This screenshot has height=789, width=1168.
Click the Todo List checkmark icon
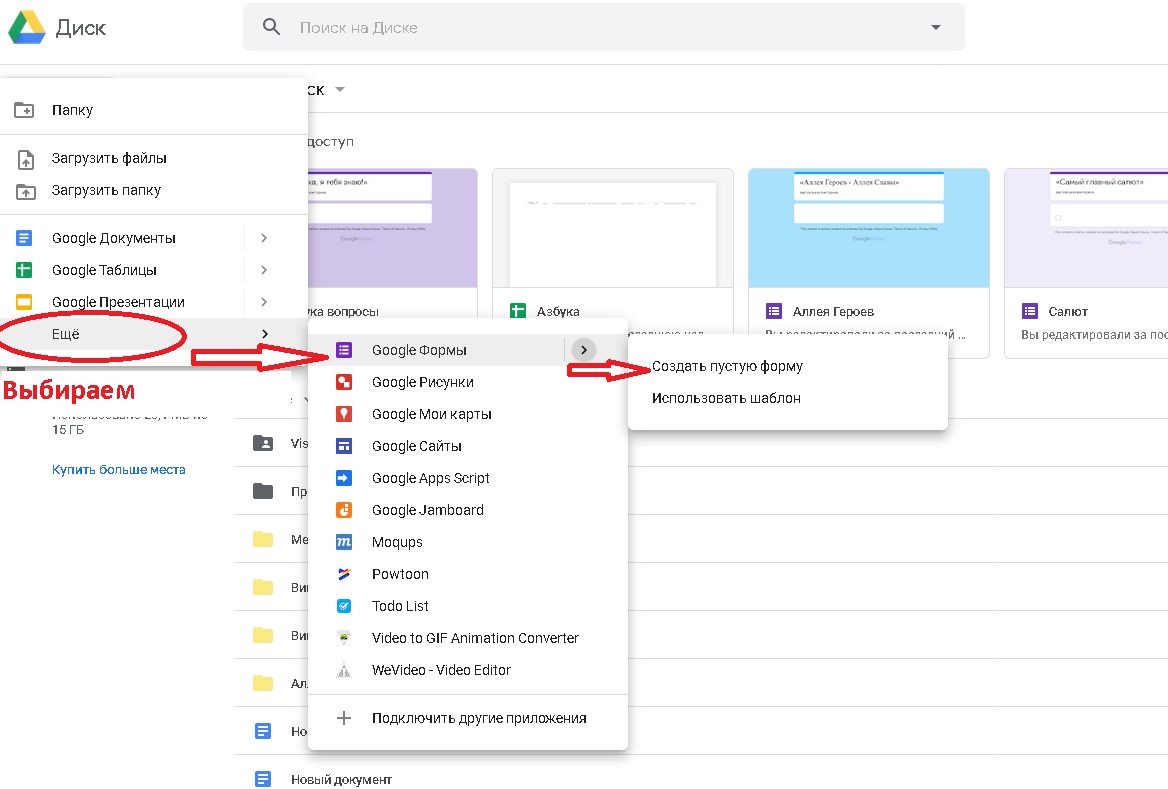click(343, 606)
